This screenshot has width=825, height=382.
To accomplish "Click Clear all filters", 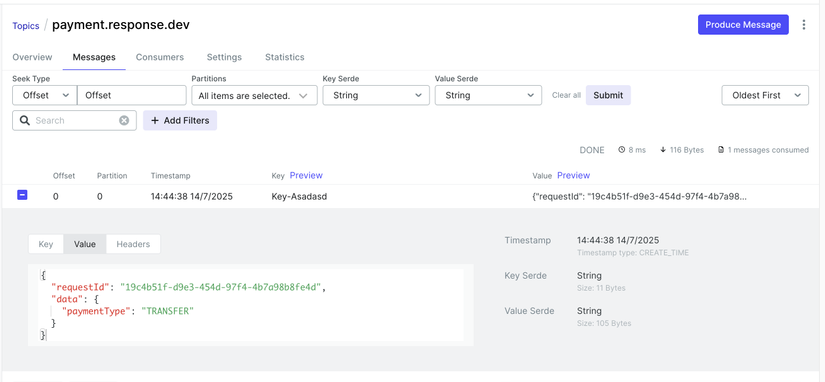I will 566,95.
